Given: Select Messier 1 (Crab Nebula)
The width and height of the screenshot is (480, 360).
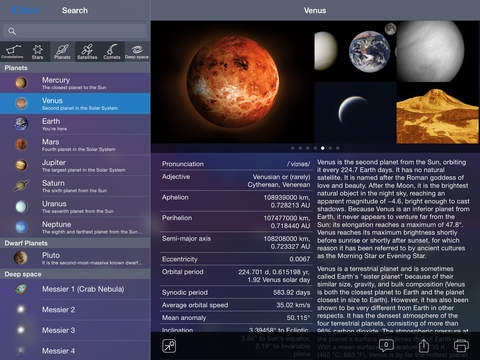Looking at the screenshot, I should pyautogui.click(x=75, y=289).
